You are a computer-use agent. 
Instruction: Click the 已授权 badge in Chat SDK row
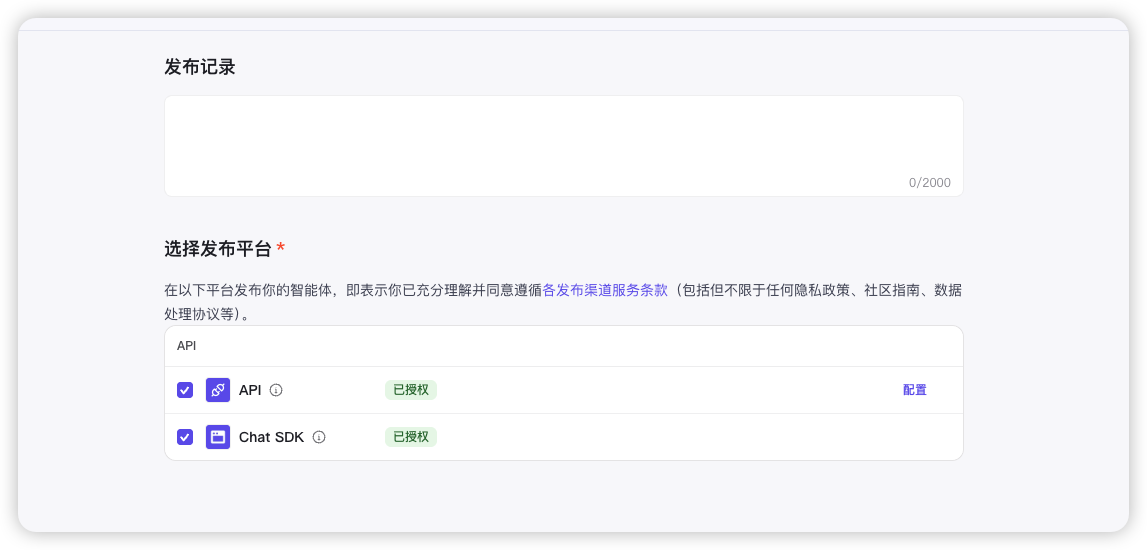tap(411, 437)
